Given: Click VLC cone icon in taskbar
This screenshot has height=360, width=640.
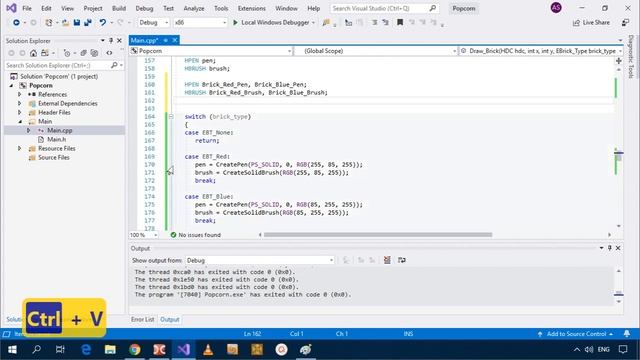Looking at the screenshot, I should [208, 349].
